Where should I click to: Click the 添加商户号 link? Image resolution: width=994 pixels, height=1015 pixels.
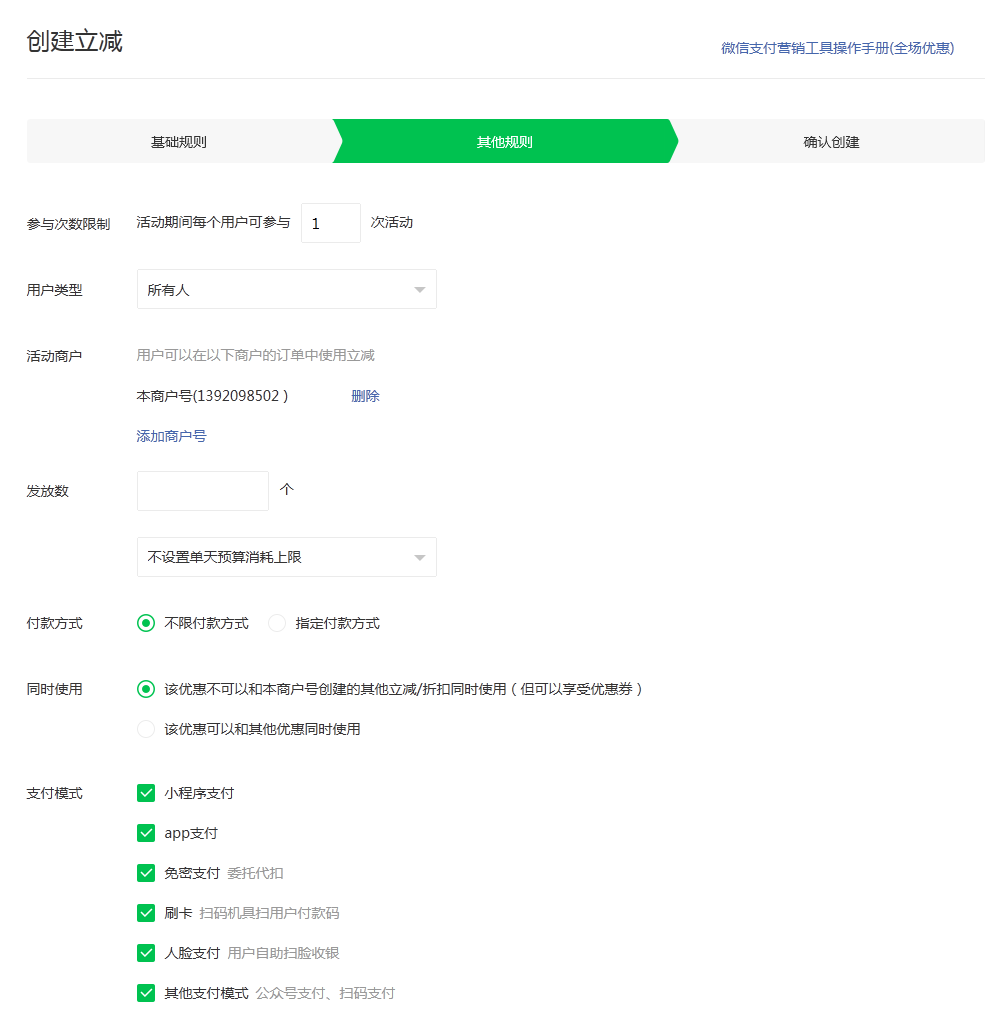[x=171, y=436]
